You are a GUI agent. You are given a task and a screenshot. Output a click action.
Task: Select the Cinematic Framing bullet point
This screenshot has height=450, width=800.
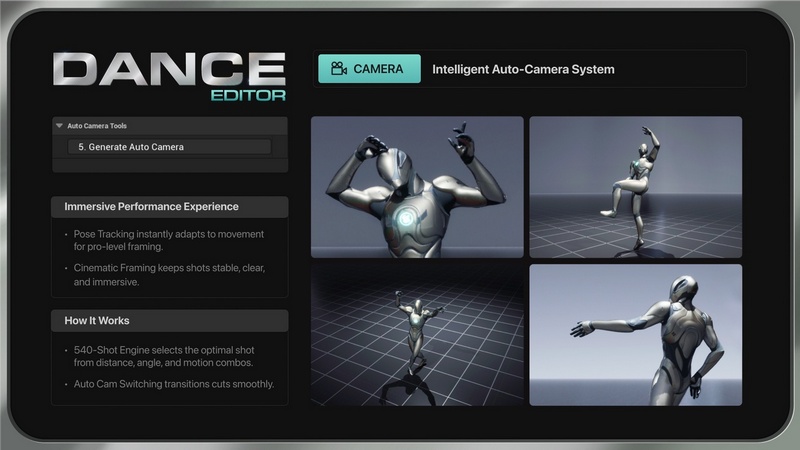coord(169,275)
